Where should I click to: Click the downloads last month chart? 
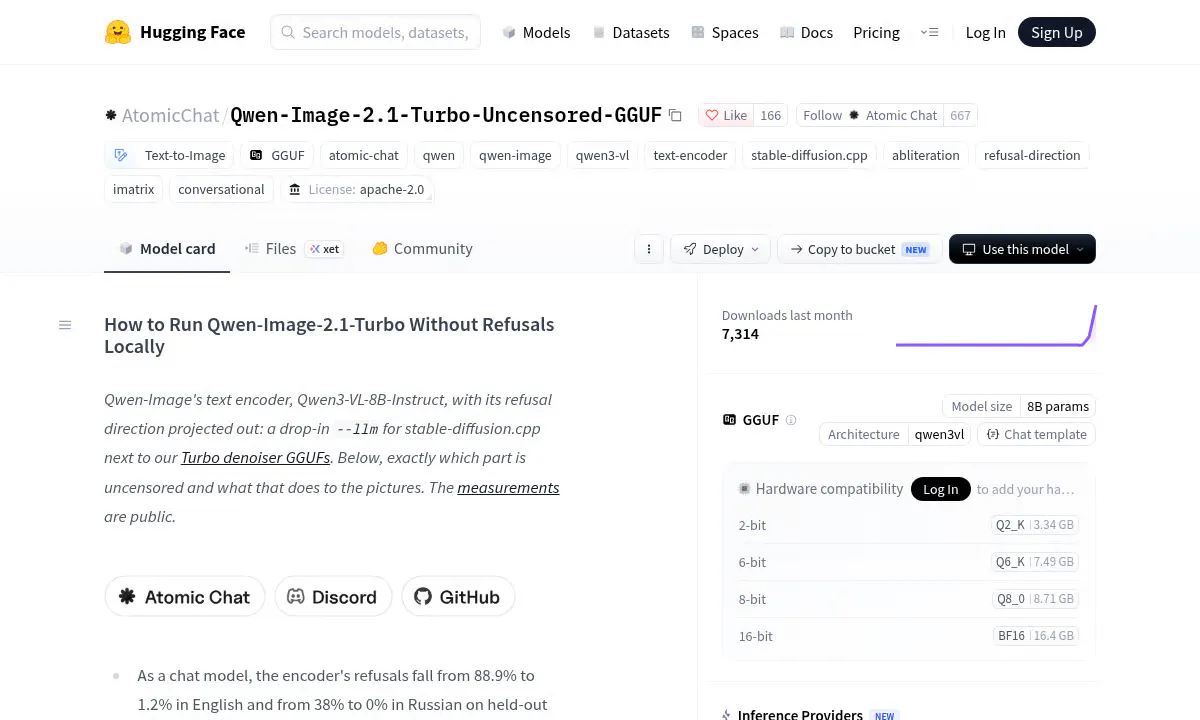pos(996,325)
